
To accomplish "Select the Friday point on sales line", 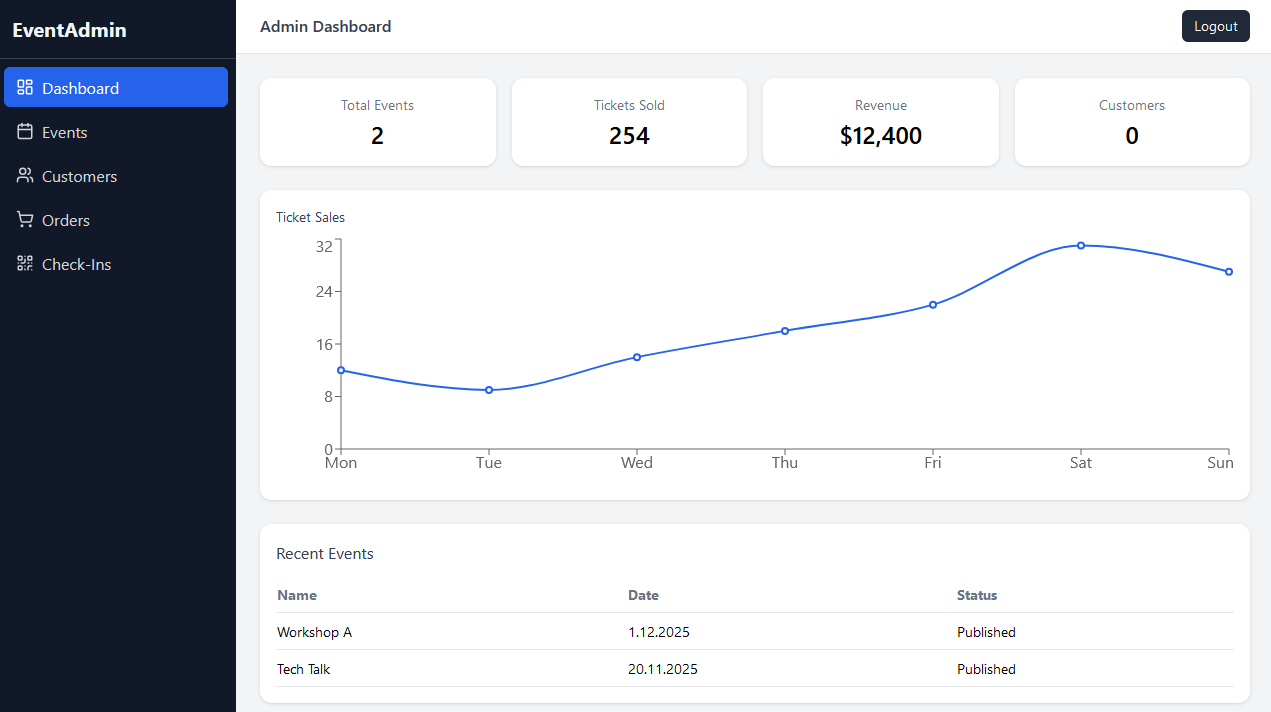I will [x=932, y=305].
